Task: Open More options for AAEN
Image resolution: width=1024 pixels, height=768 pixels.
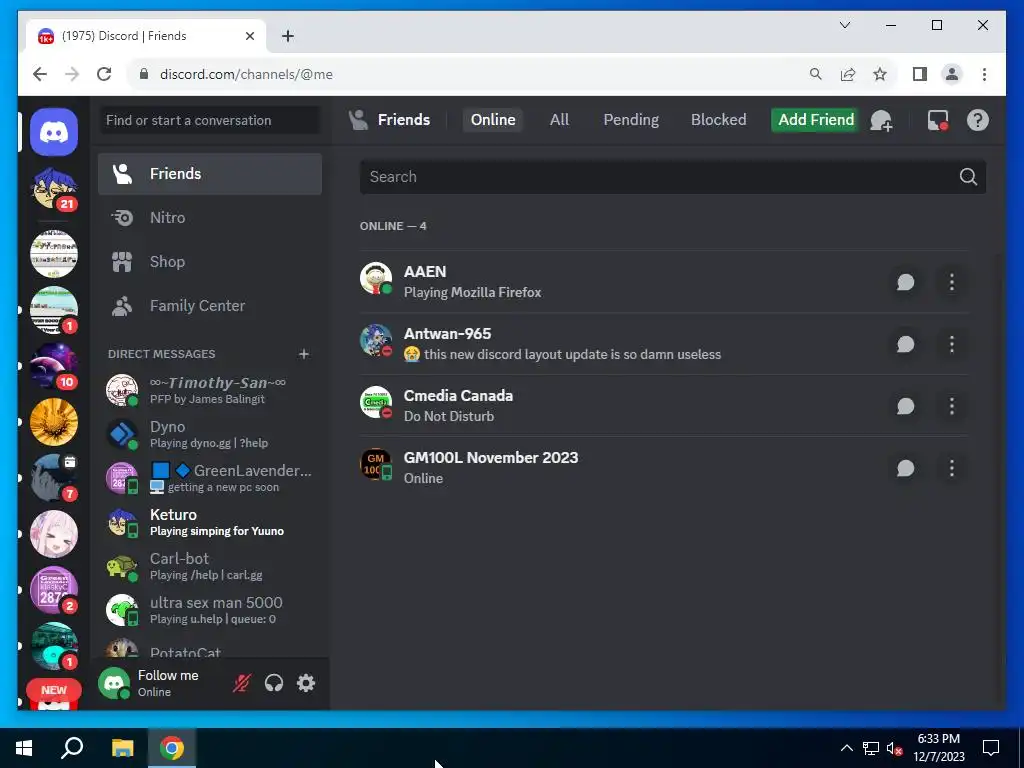Action: coord(952,282)
